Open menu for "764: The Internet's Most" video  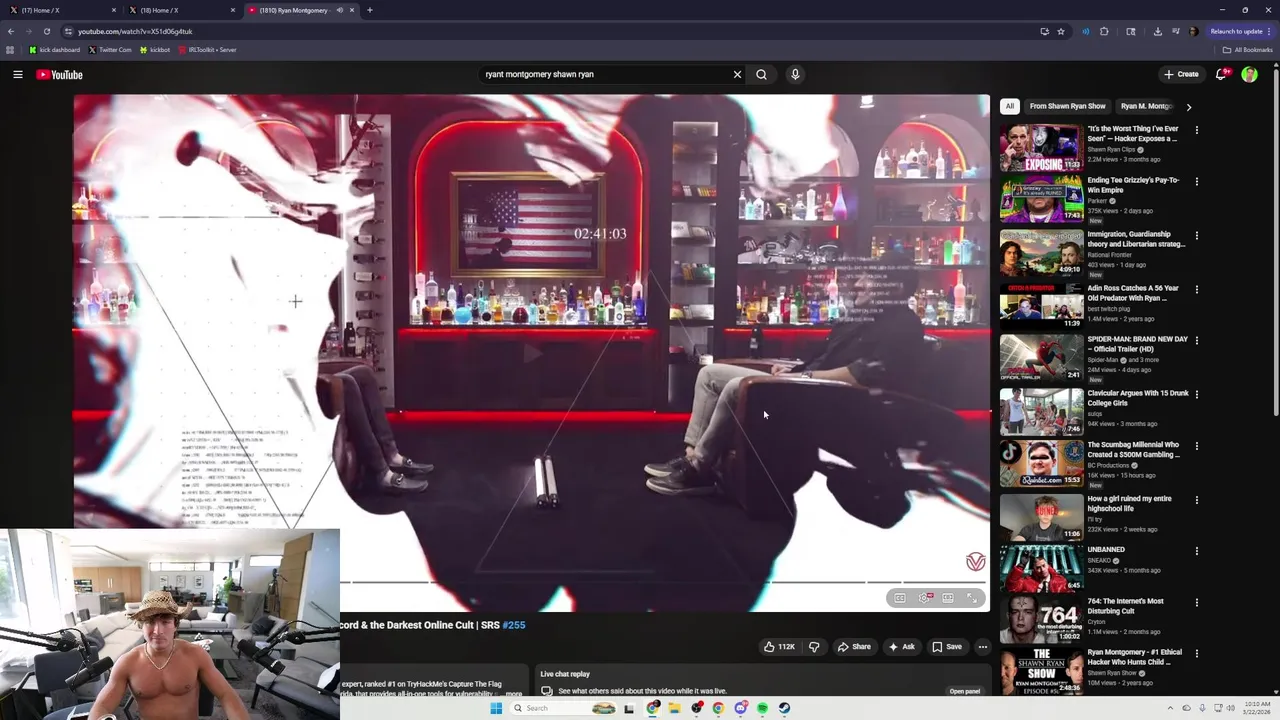pos(1196,603)
